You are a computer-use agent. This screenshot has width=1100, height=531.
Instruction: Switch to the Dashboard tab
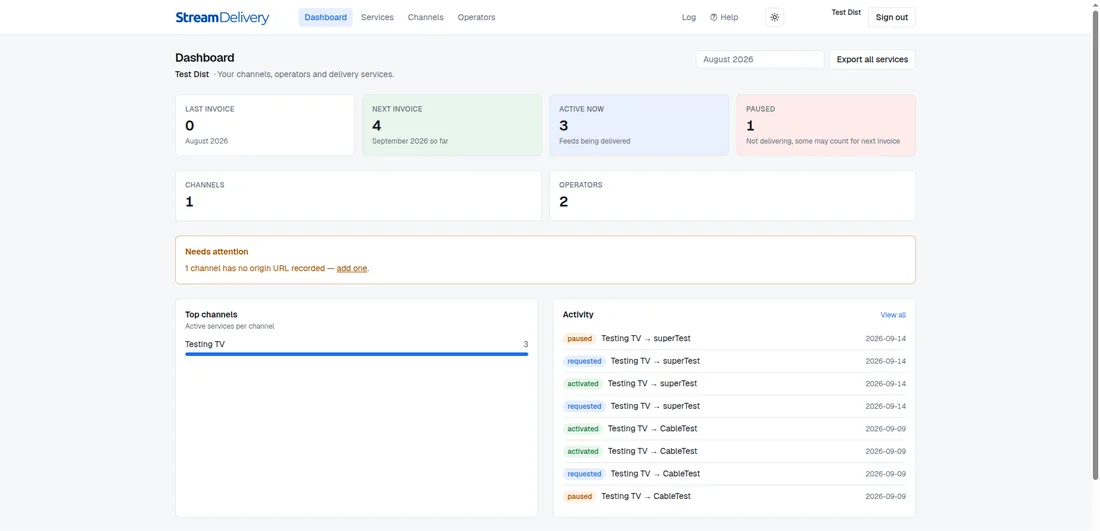pyautogui.click(x=326, y=18)
